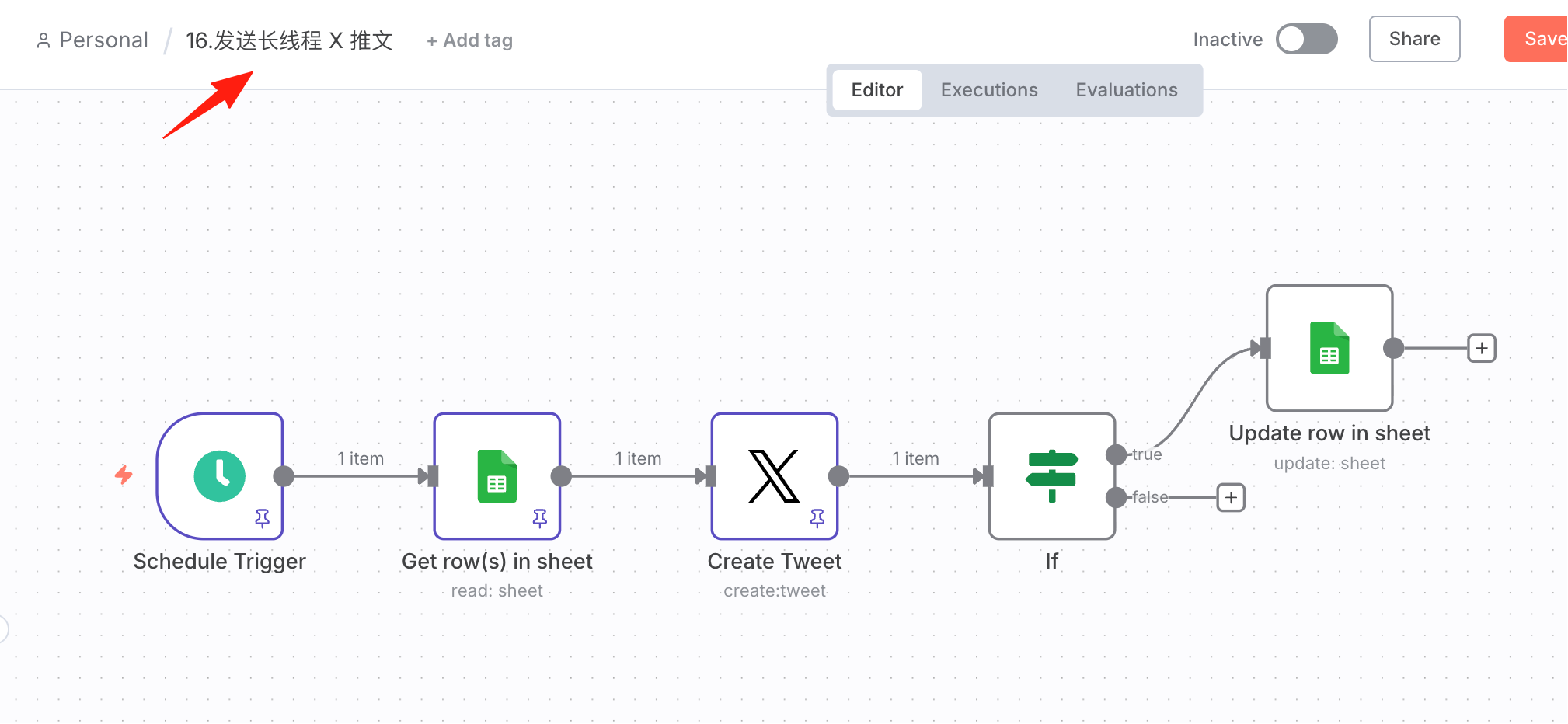This screenshot has height=724, width=1568.
Task: Open the Get row(s) in sheet node
Action: 497,475
